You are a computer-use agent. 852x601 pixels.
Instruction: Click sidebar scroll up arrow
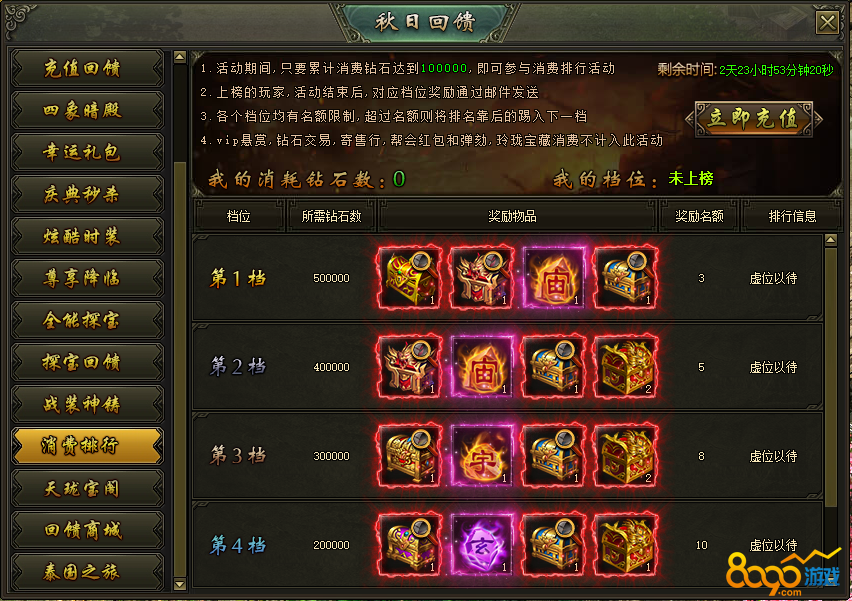180,57
